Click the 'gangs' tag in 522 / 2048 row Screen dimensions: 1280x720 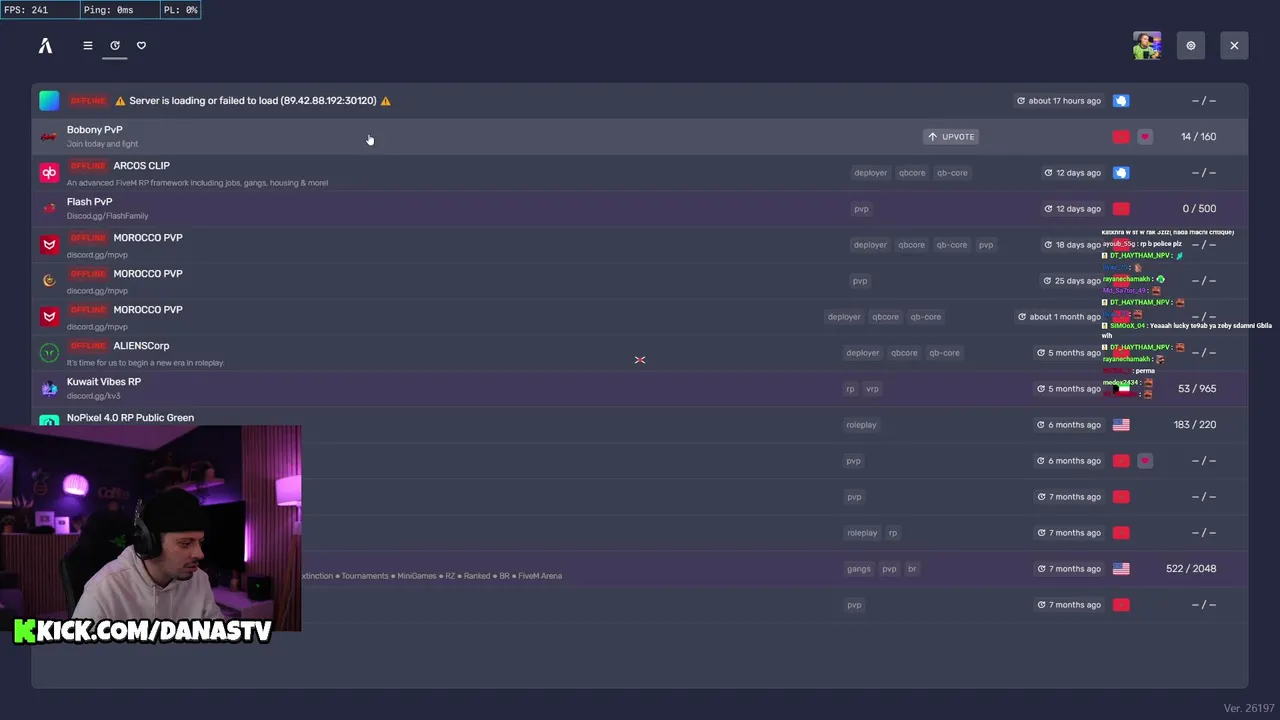click(859, 569)
